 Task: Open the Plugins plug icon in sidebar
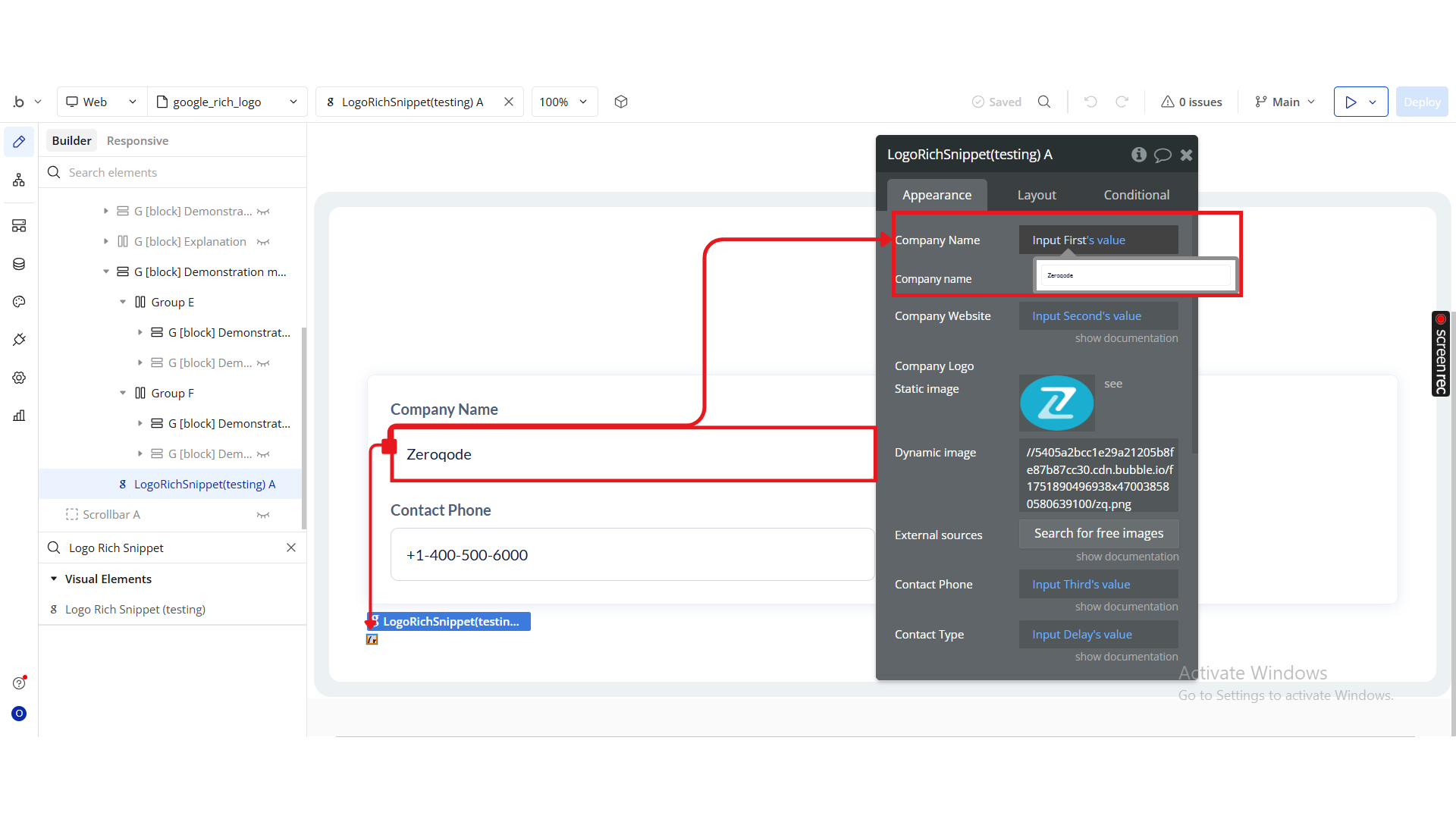click(x=19, y=340)
